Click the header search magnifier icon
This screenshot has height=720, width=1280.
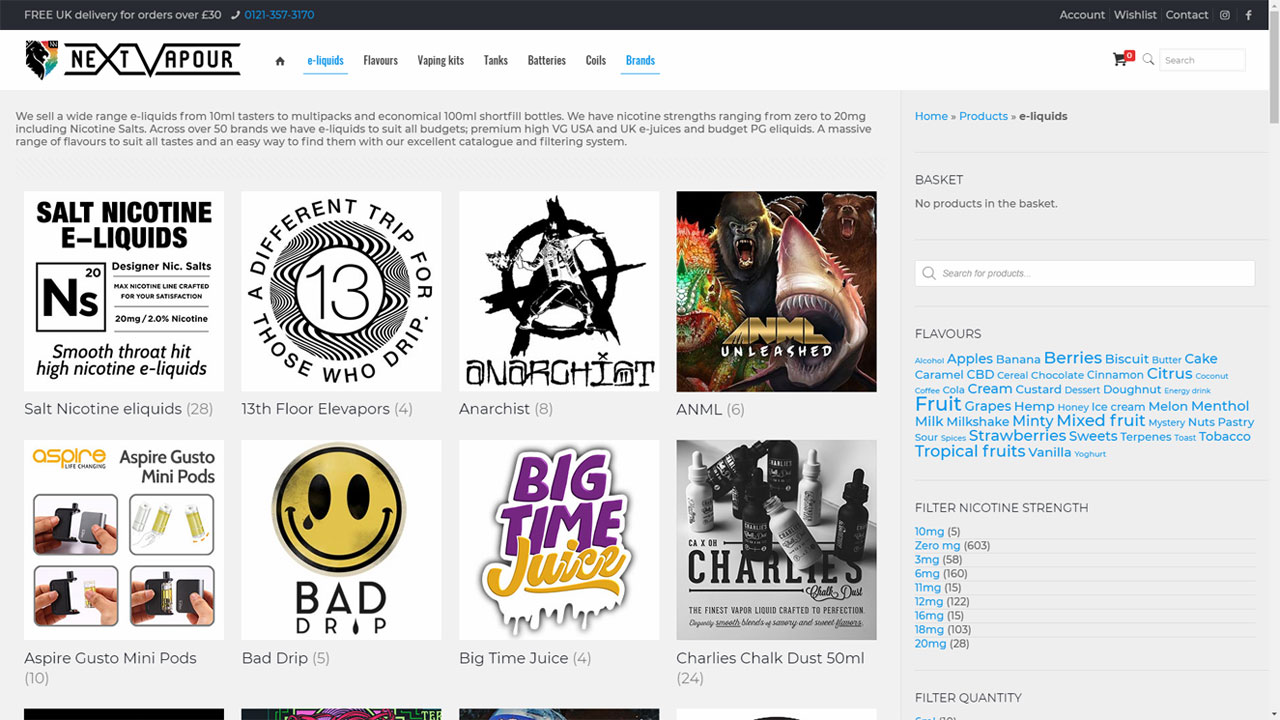click(1148, 59)
